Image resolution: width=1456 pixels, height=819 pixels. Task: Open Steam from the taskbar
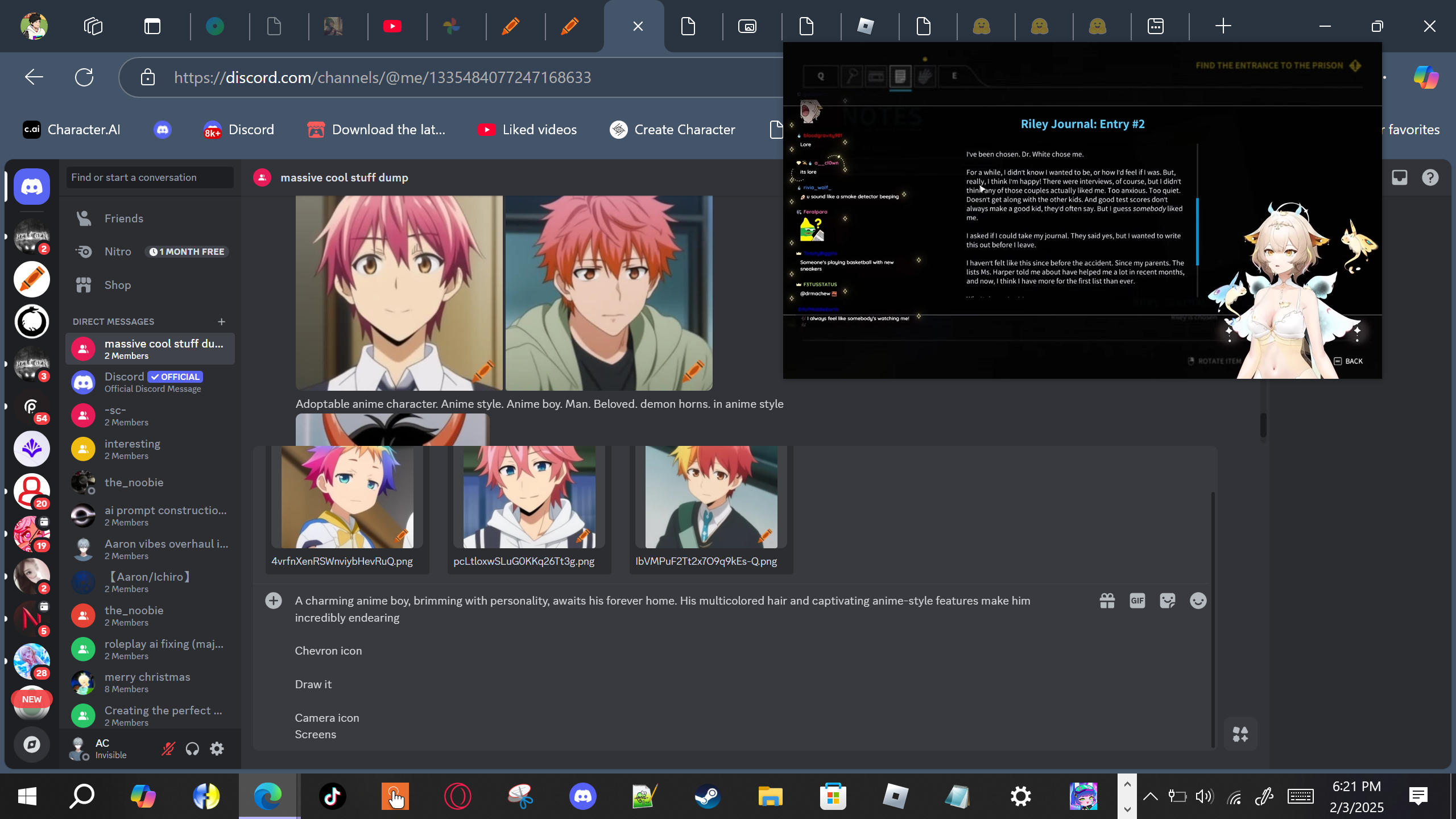pos(708,796)
